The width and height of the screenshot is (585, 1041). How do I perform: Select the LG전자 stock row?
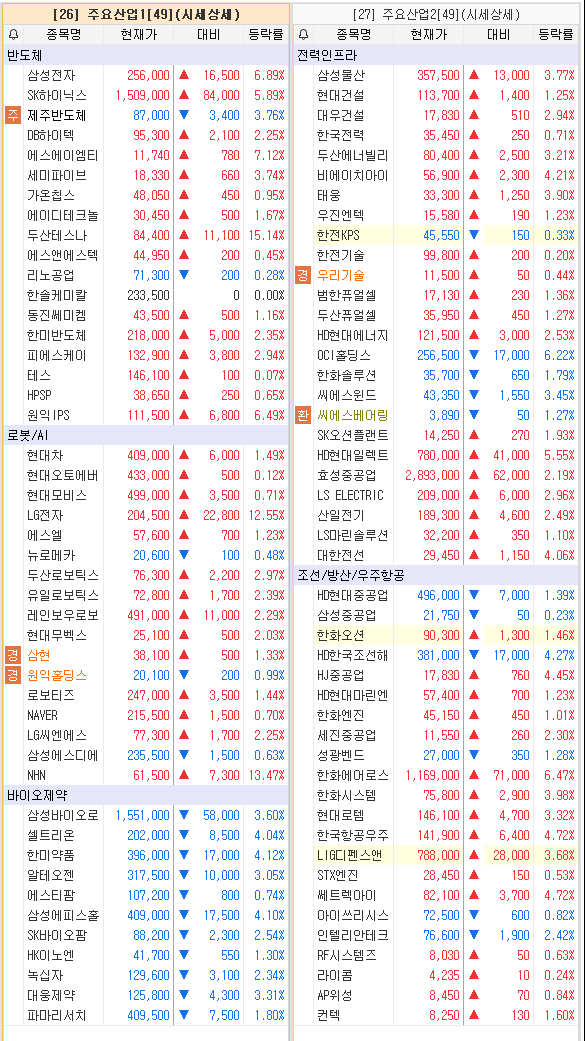point(146,515)
